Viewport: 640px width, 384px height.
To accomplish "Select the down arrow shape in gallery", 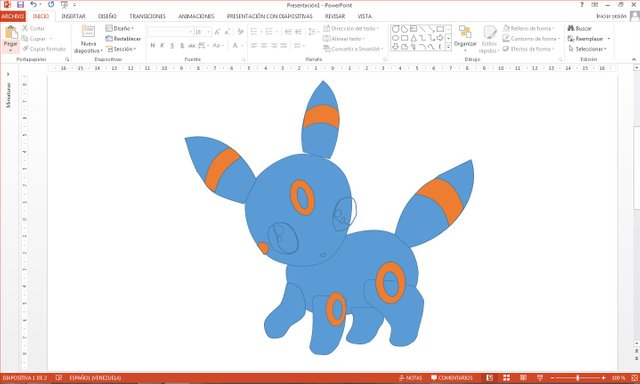I will (x=396, y=47).
